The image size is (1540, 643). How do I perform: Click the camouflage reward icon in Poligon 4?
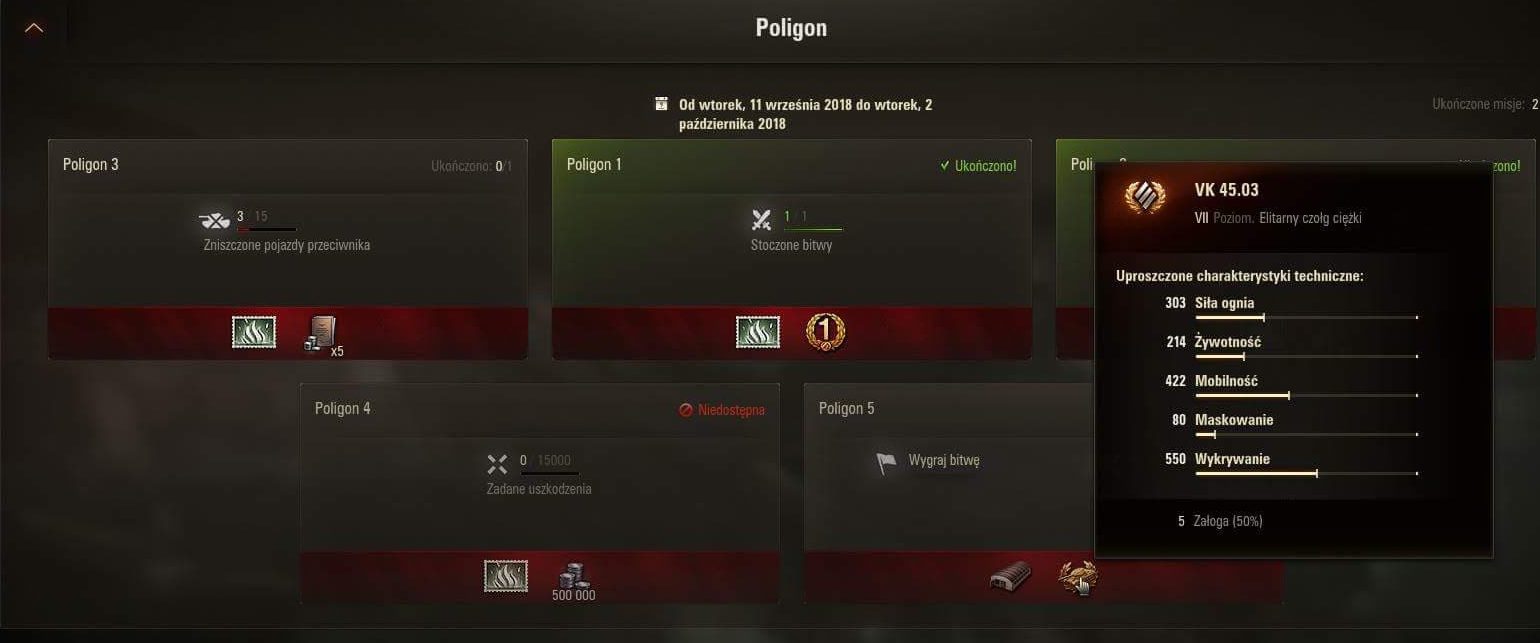pyautogui.click(x=506, y=576)
